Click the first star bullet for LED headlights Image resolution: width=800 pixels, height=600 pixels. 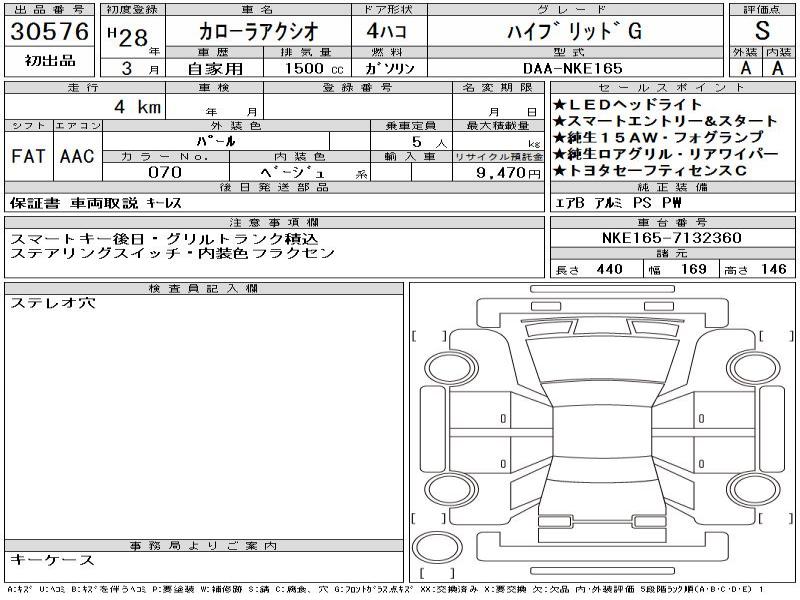pyautogui.click(x=559, y=105)
